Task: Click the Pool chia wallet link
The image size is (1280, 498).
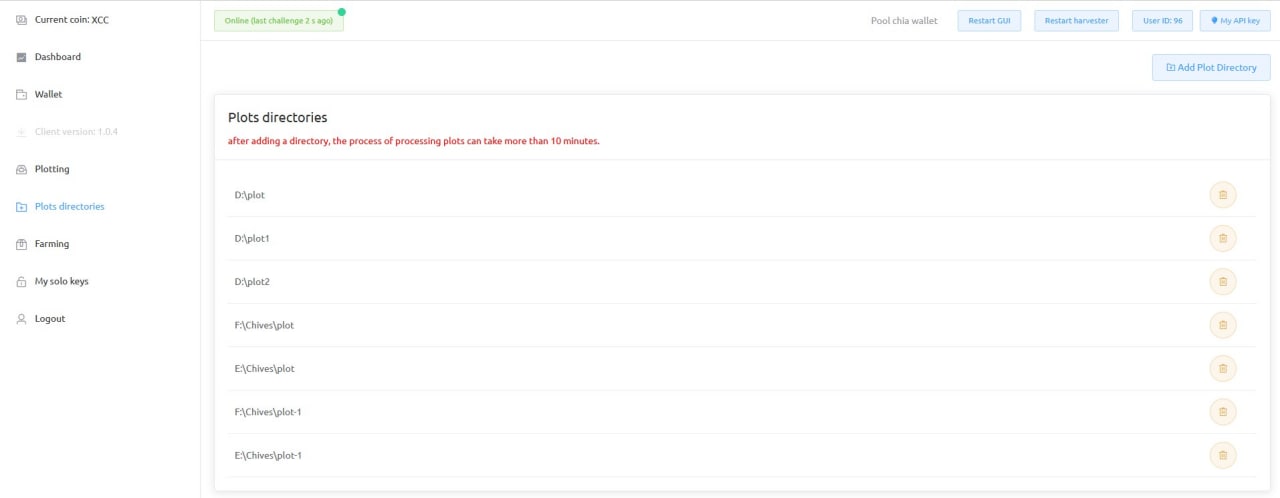Action: [x=904, y=21]
